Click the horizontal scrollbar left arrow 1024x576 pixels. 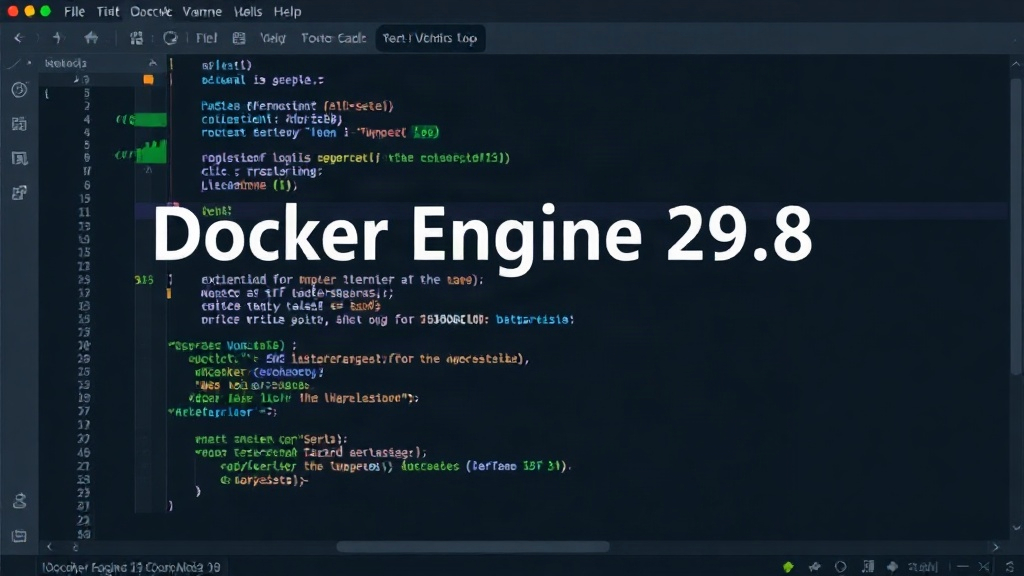tap(50, 547)
